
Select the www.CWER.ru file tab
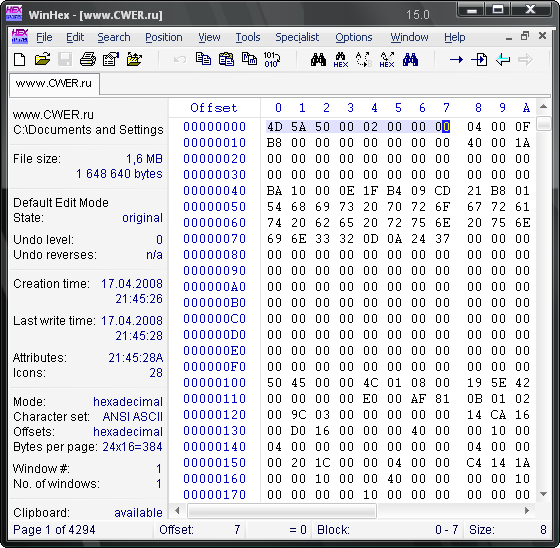[x=54, y=84]
